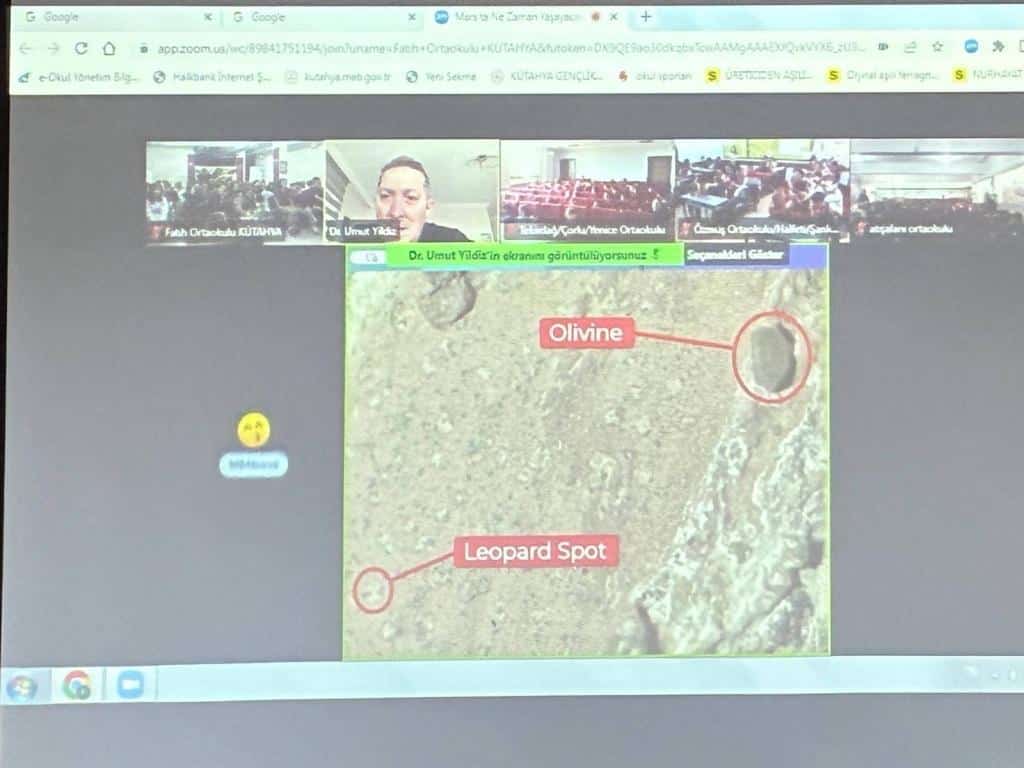Click the browser back arrow
The width and height of the screenshot is (1024, 768).
coord(25,48)
